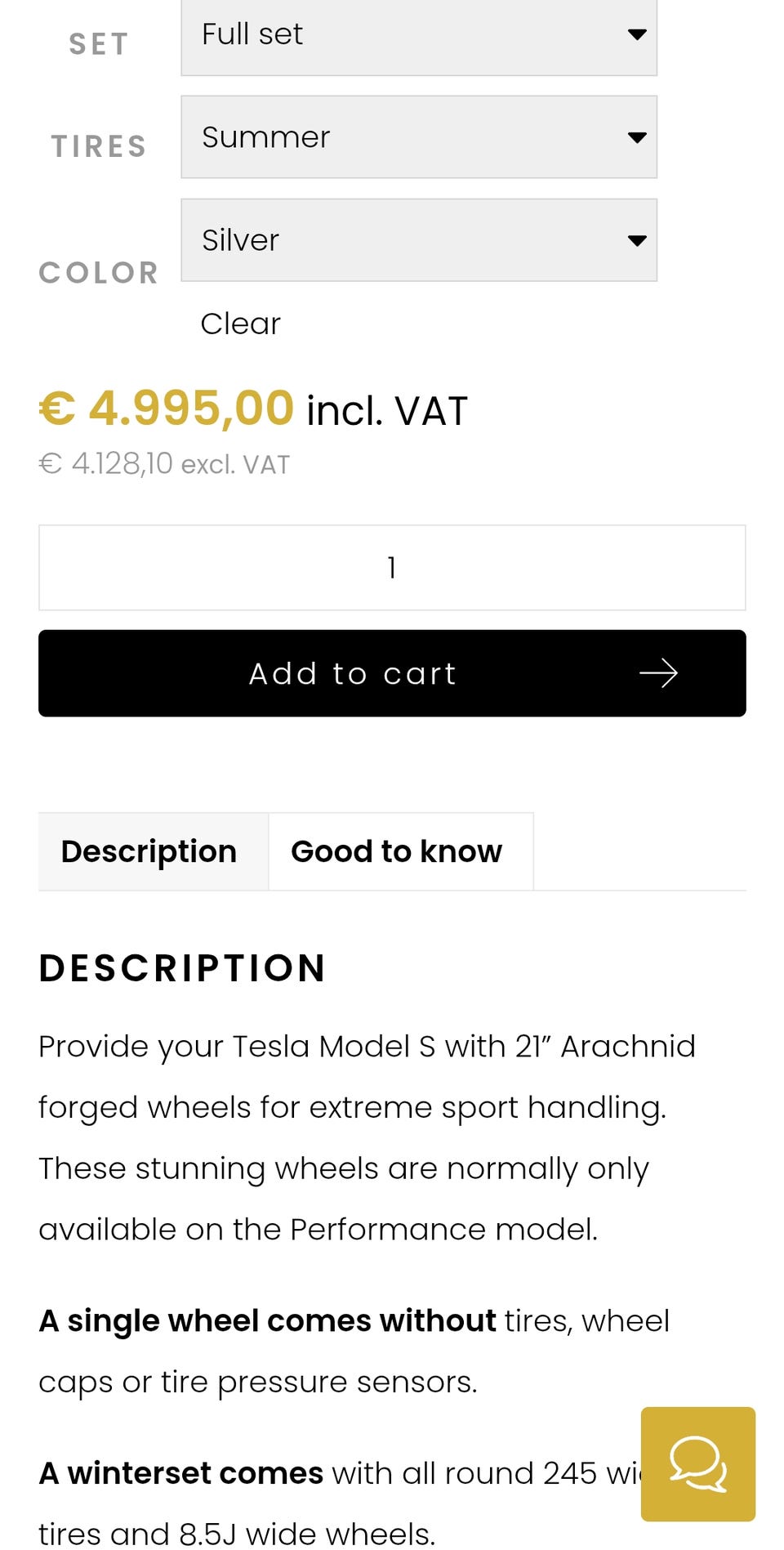Image resolution: width=784 pixels, height=1550 pixels.
Task: Click the € 4.128,10 excl. VAT price
Action: pos(164,464)
